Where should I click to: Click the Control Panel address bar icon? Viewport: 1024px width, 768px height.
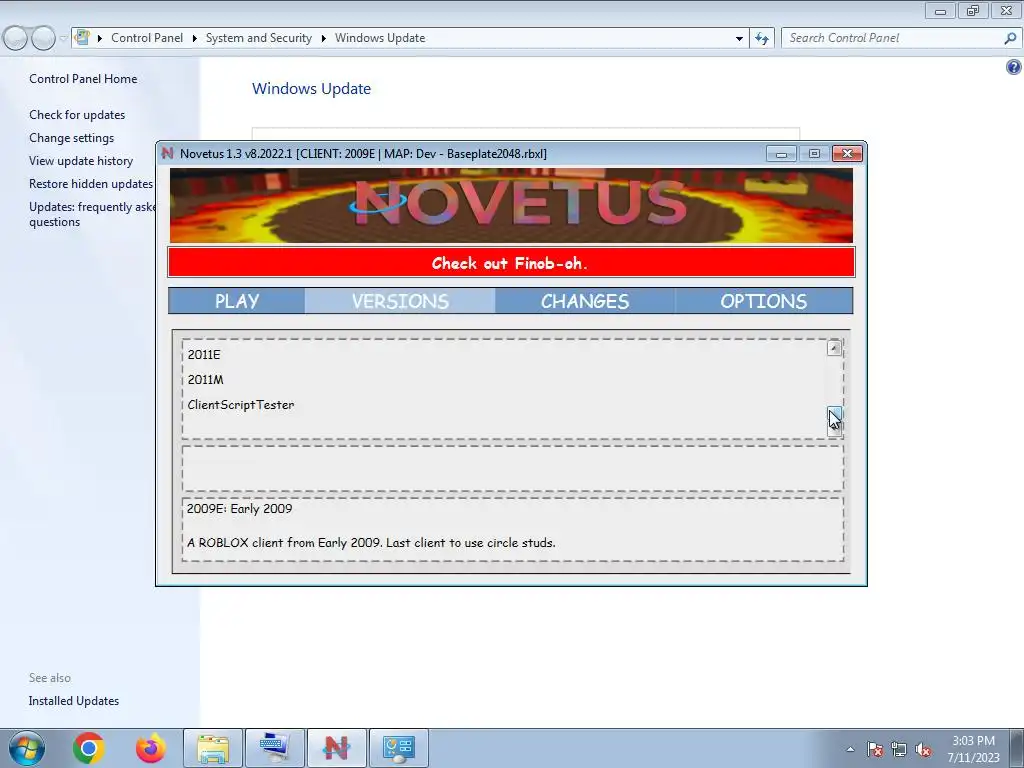coord(82,37)
